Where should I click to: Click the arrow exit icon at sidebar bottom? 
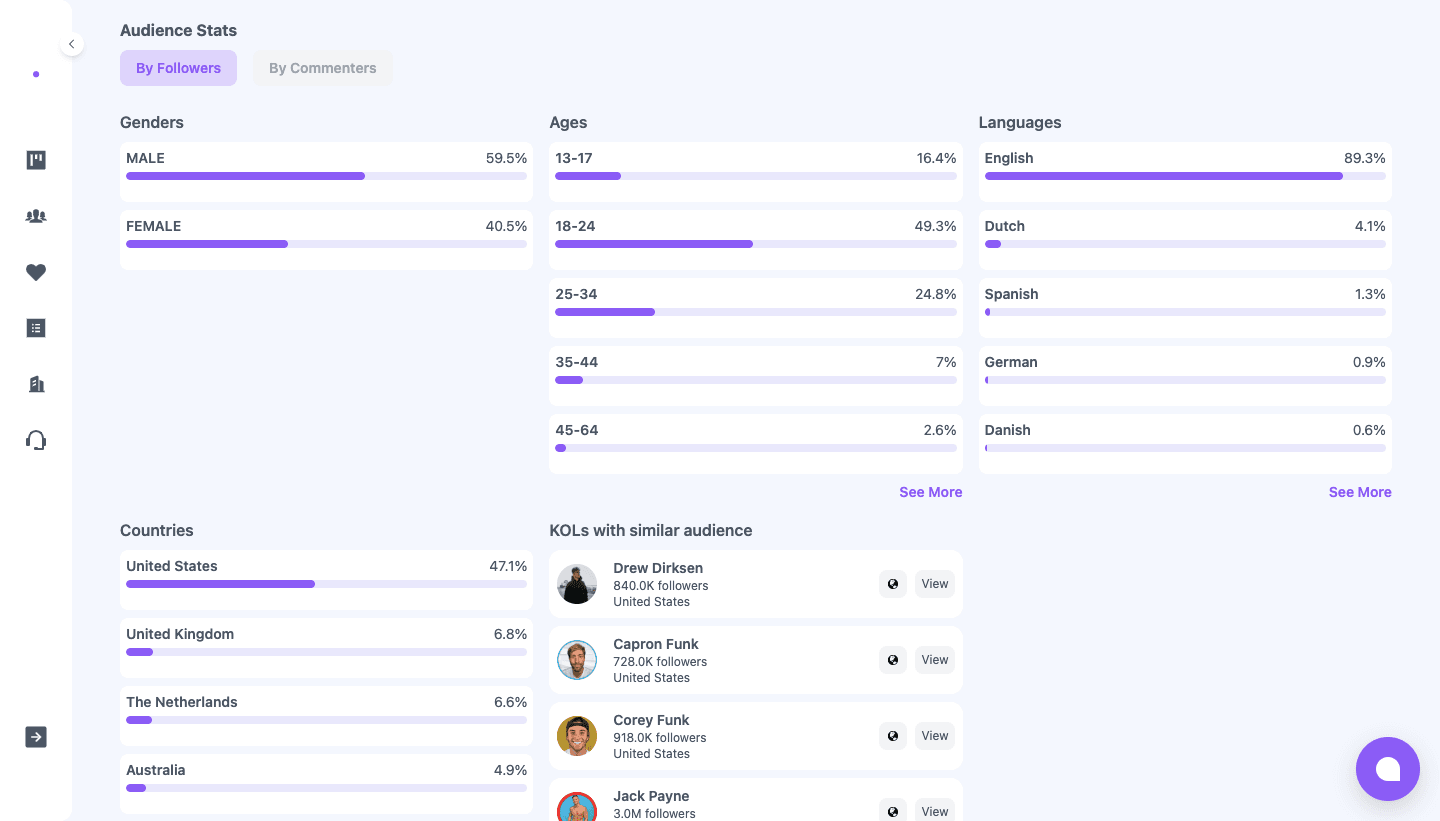tap(36, 737)
